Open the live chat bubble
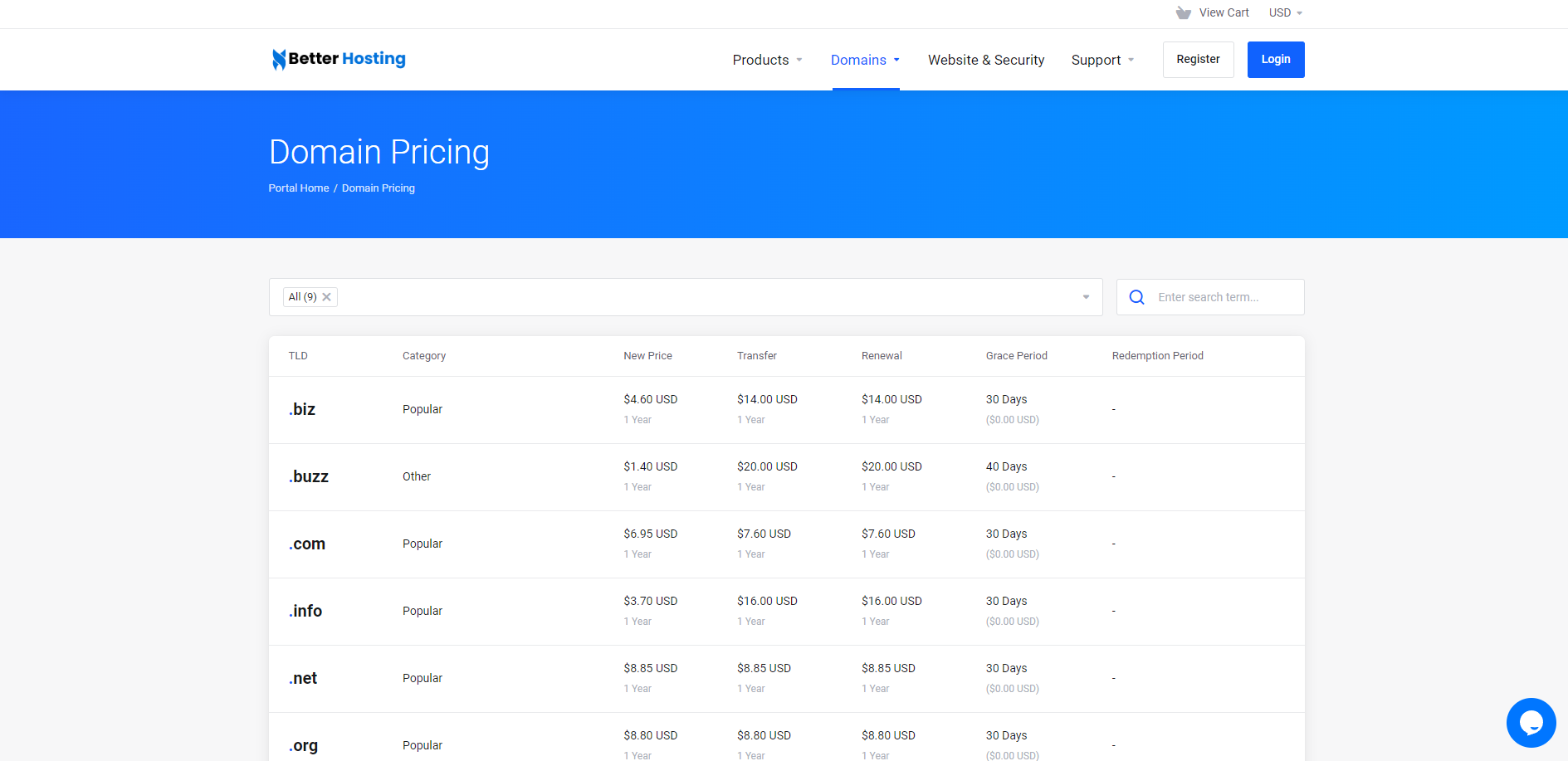 (x=1531, y=722)
